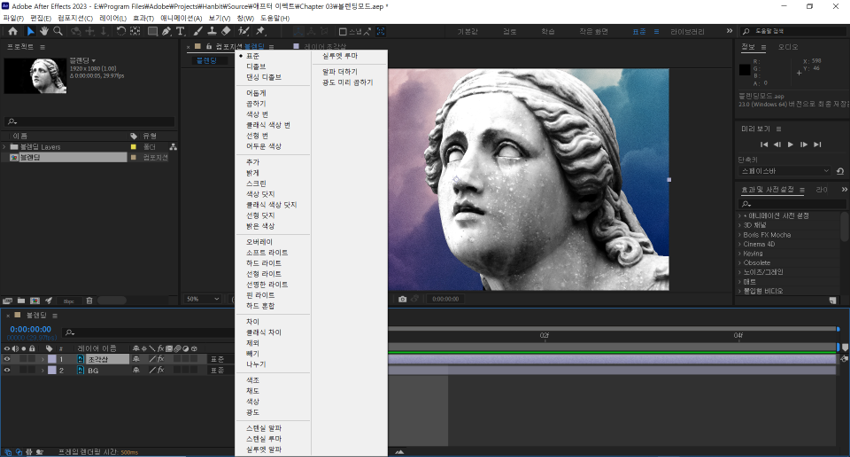Open the 50% magnification dropdown
Image resolution: width=850 pixels, height=457 pixels.
(x=203, y=299)
